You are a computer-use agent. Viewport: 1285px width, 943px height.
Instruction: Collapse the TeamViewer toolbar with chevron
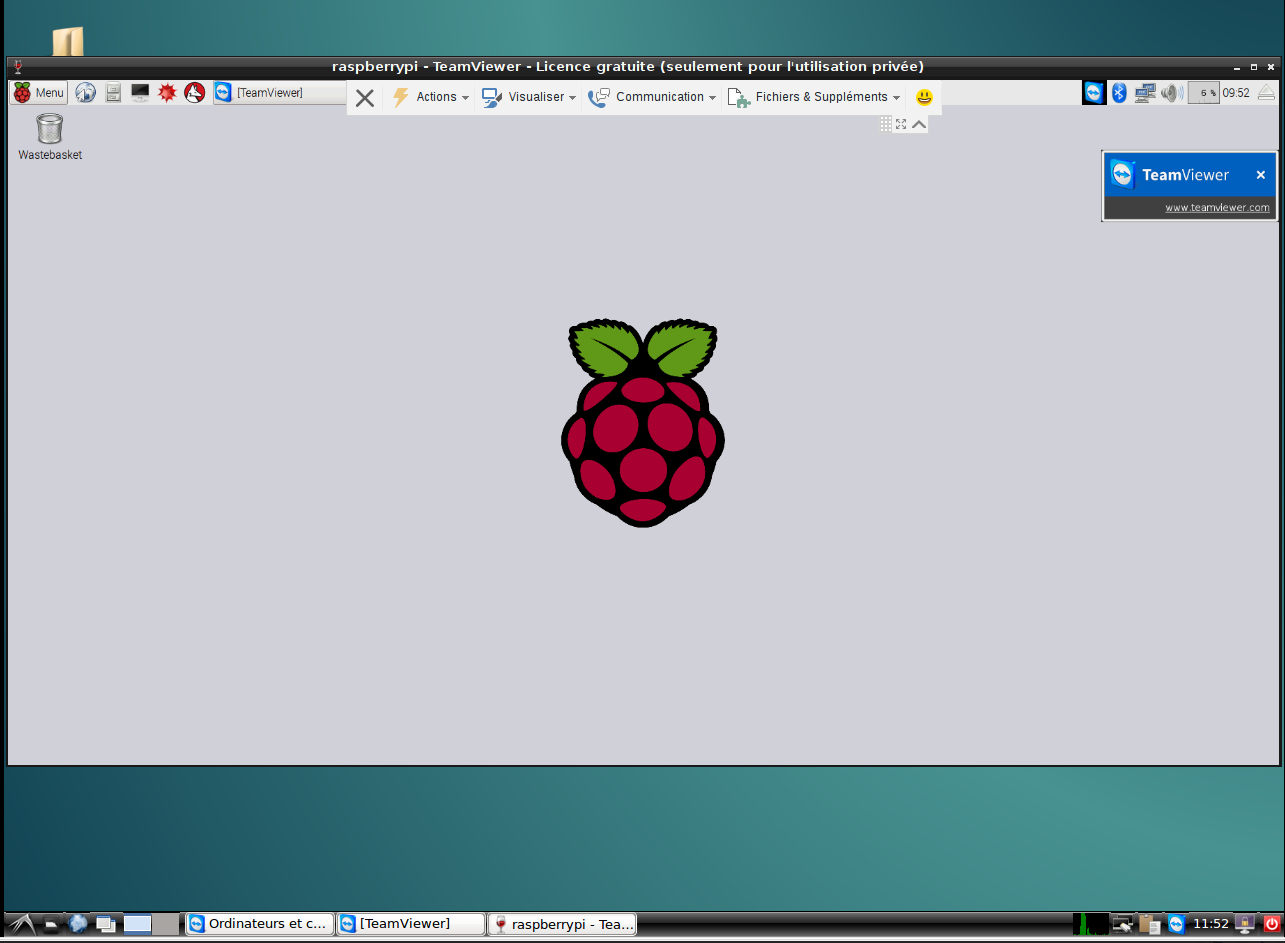click(918, 124)
